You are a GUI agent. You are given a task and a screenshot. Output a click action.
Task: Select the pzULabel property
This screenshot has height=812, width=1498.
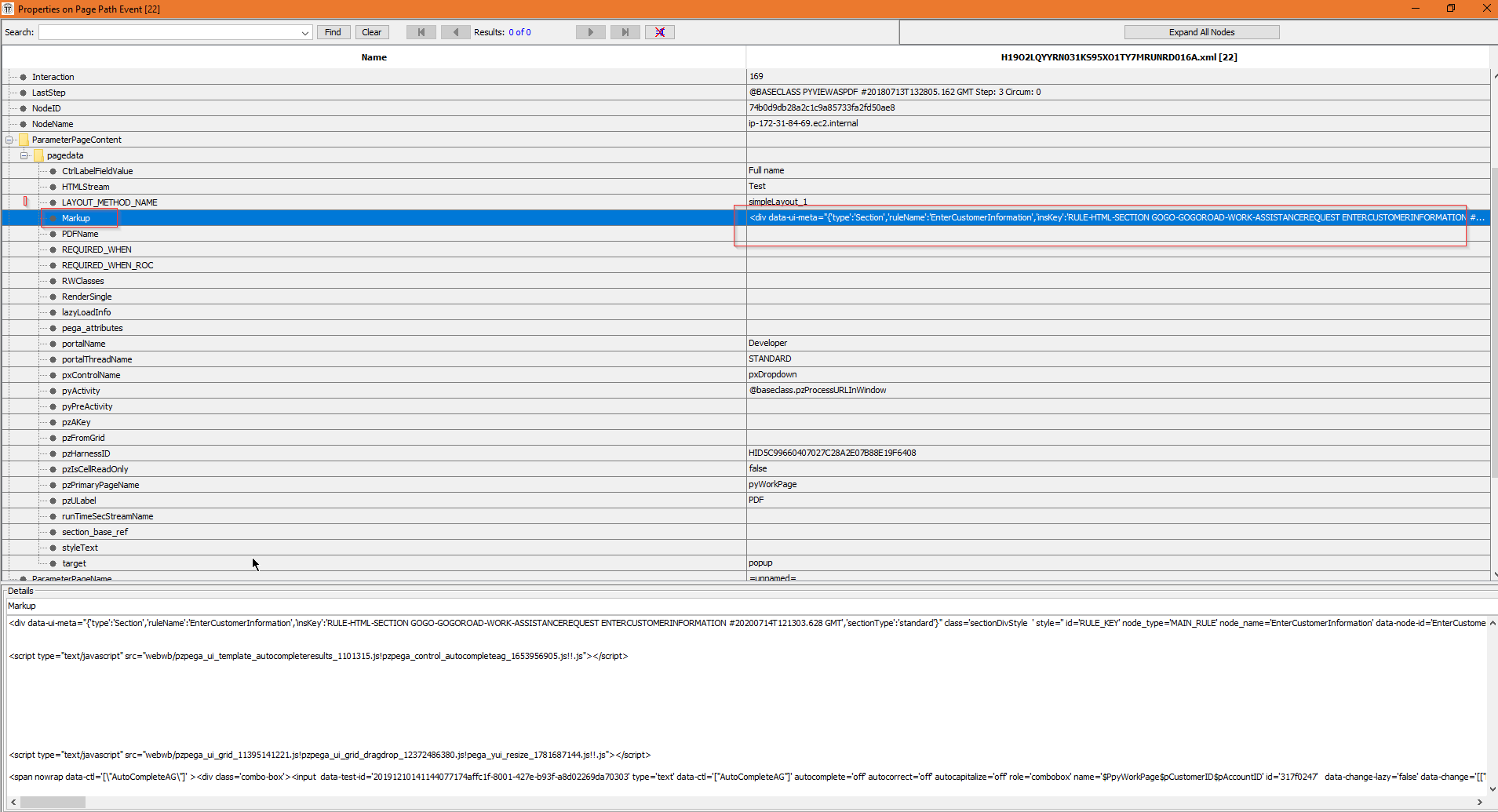78,501
